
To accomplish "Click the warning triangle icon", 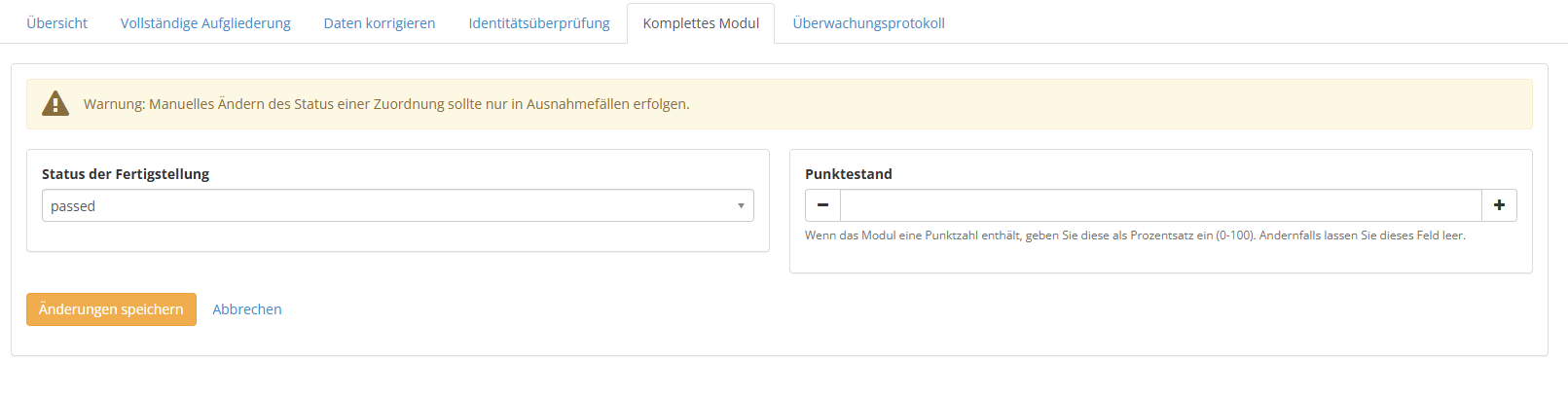I will 55,103.
